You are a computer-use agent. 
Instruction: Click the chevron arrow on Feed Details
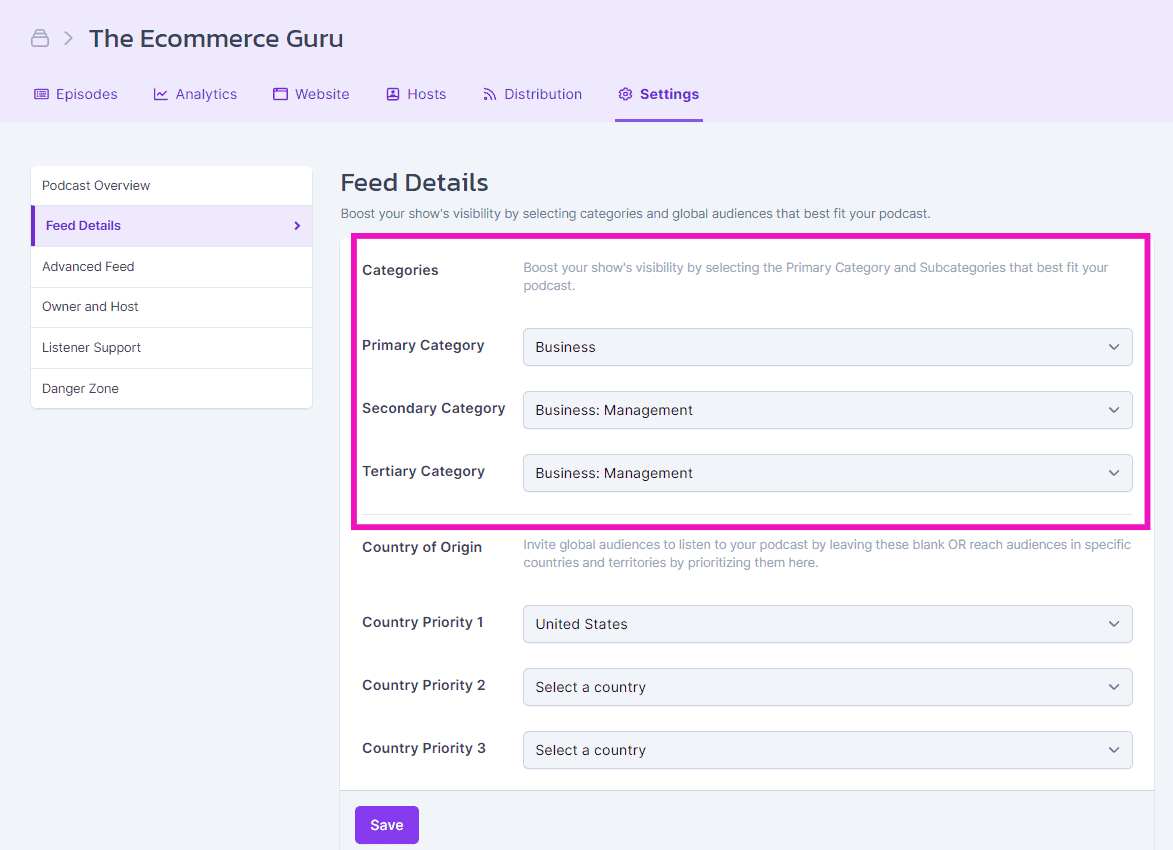coord(297,225)
